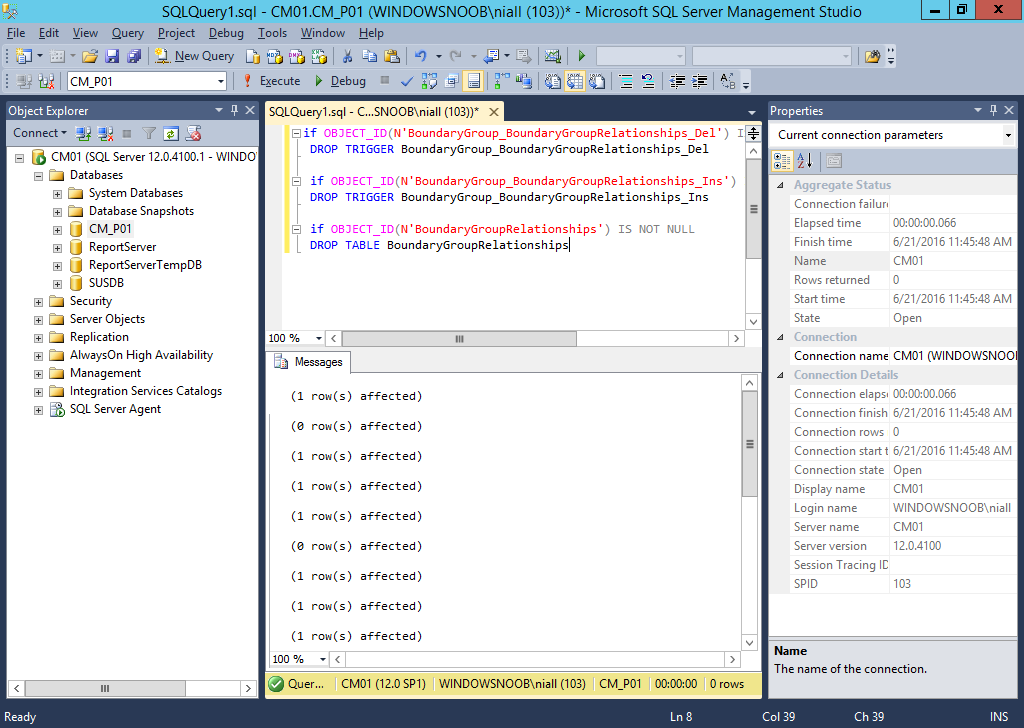Click the Execute button

pyautogui.click(x=272, y=82)
